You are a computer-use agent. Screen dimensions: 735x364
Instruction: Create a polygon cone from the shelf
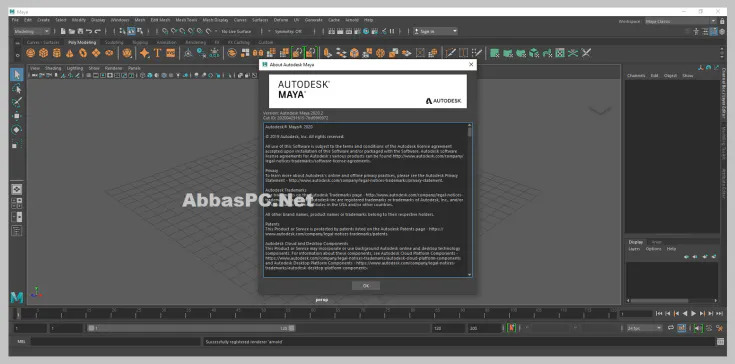pos(70,53)
